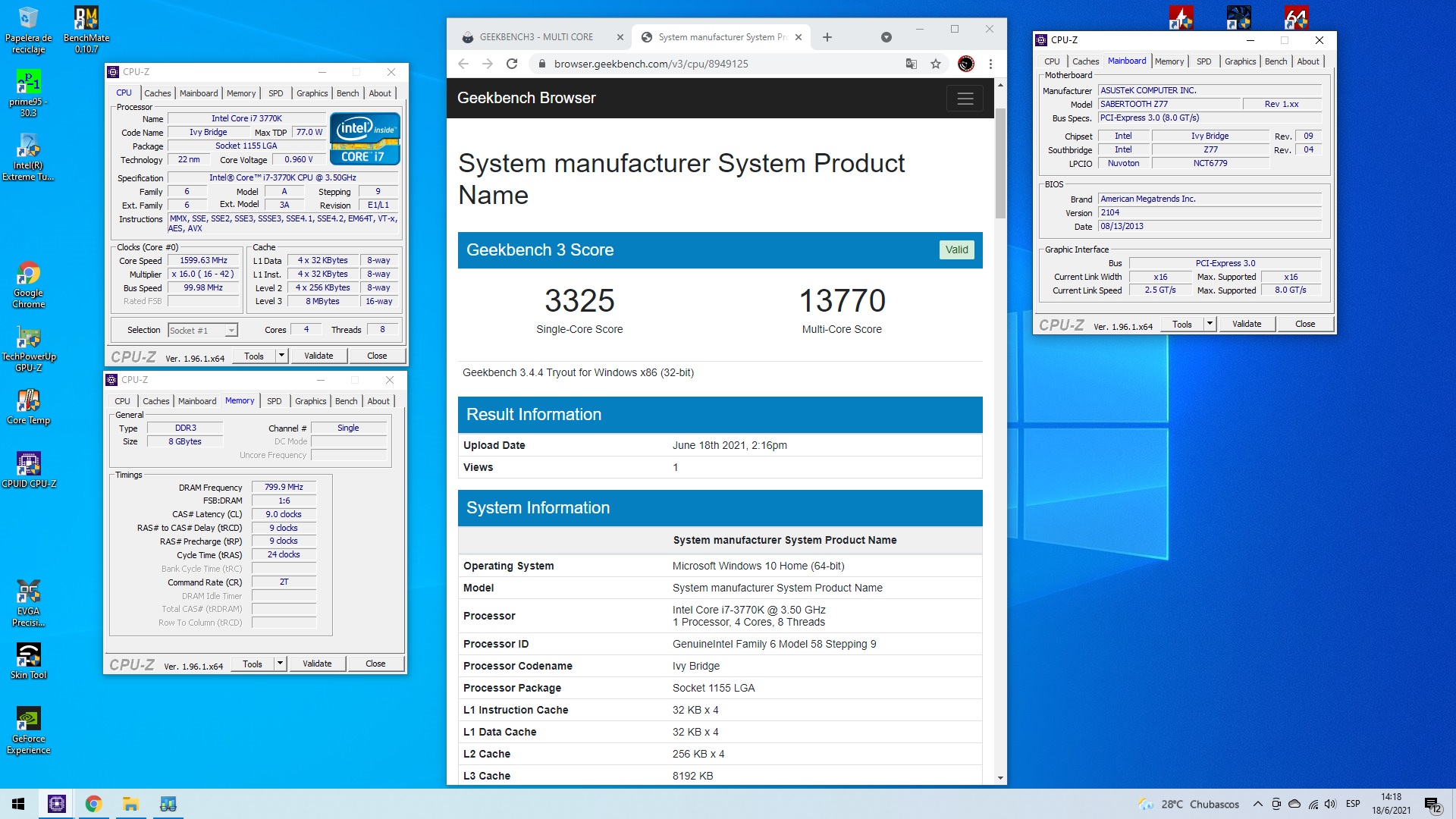The height and width of the screenshot is (819, 1456).
Task: Click the Windows Start button
Action: (18, 804)
